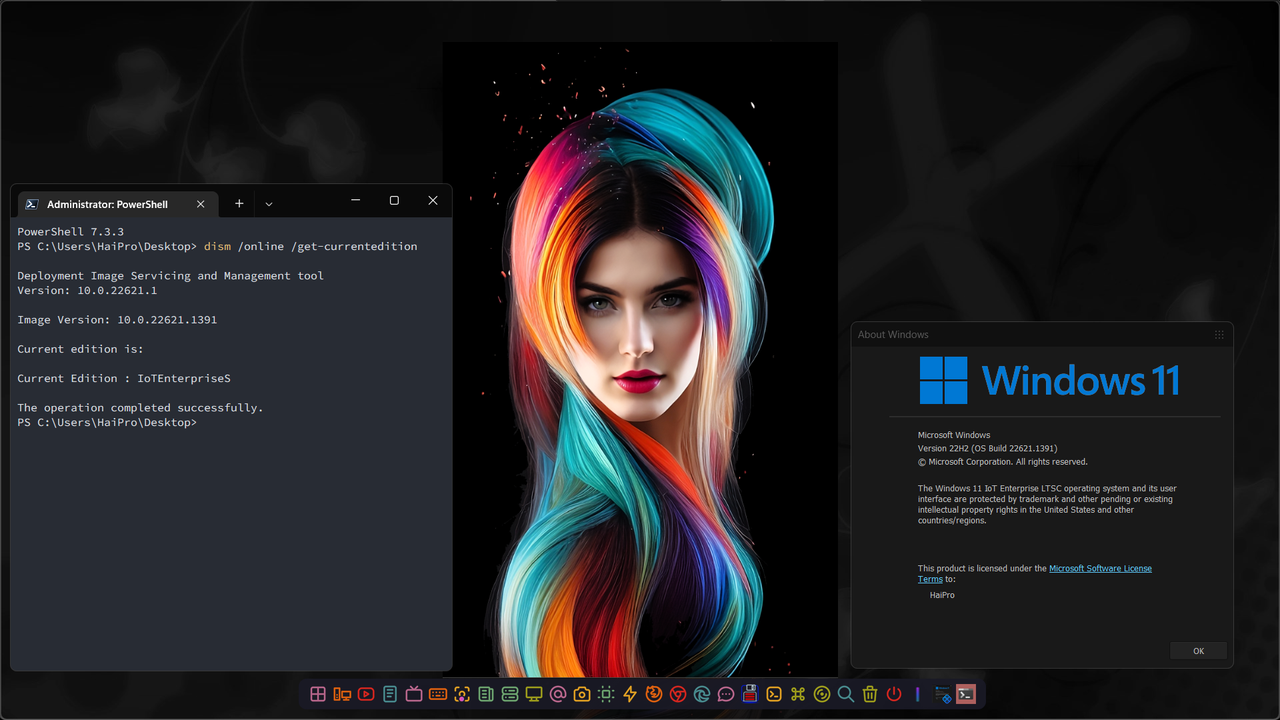Open the new tab dropdown chevron in PowerShell
The image size is (1280, 720).
(268, 203)
